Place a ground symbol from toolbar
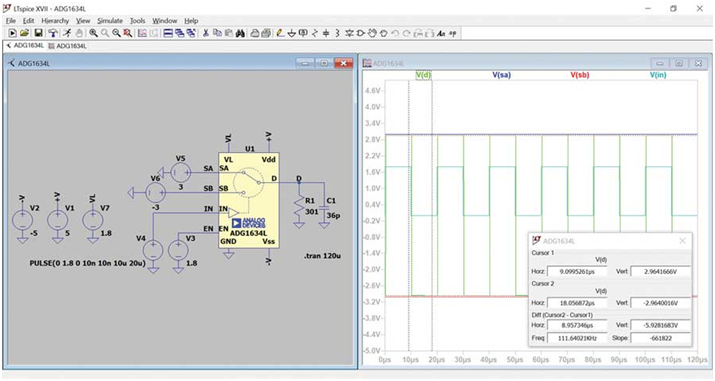Screen dimensions: 715x381 [x=292, y=33]
